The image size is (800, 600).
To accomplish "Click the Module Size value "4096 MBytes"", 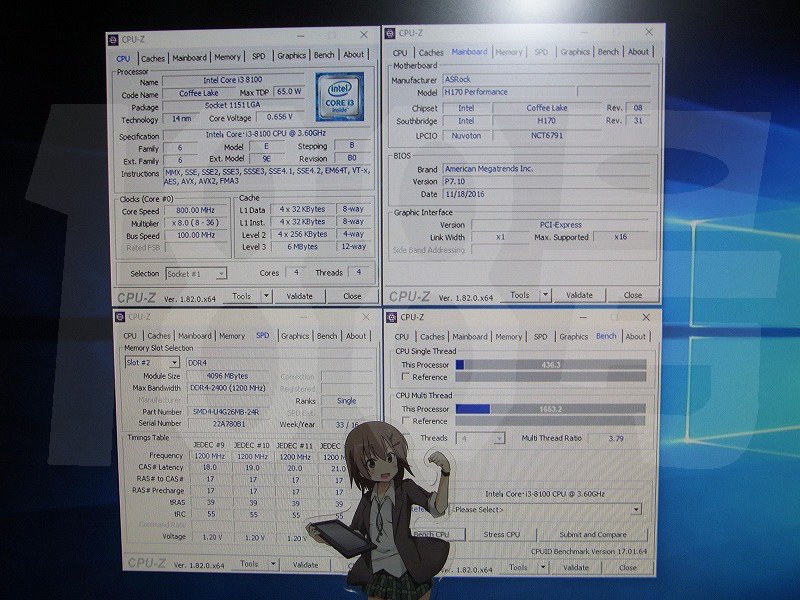I will (228, 376).
